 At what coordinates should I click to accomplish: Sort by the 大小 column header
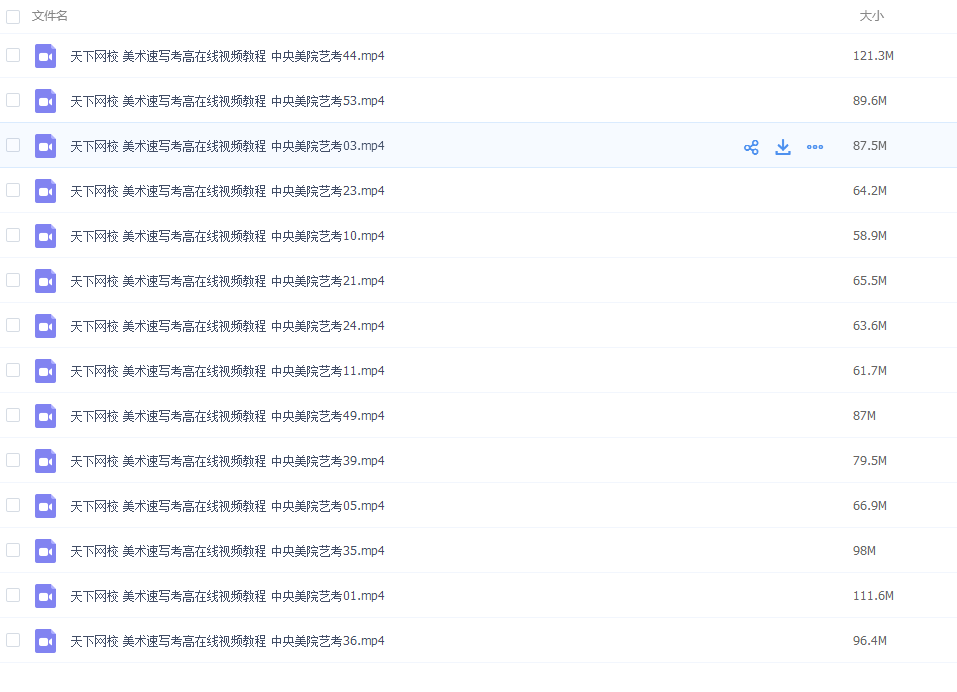click(x=872, y=16)
